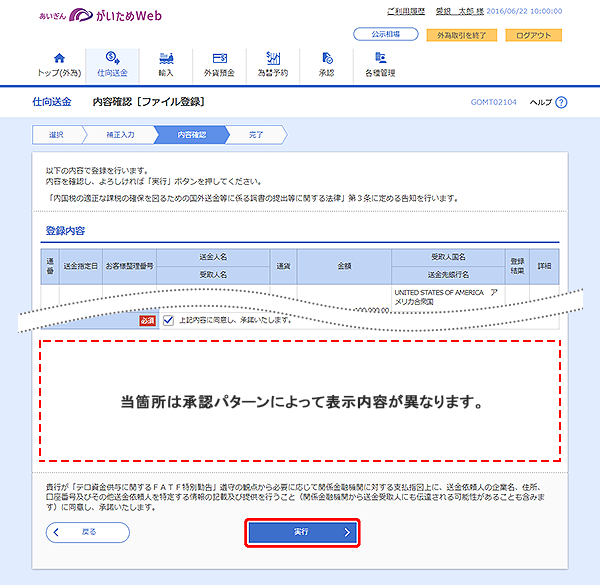Open the 輸入 import ship icon
Viewport: 600px width, 585px height.
[x=166, y=58]
